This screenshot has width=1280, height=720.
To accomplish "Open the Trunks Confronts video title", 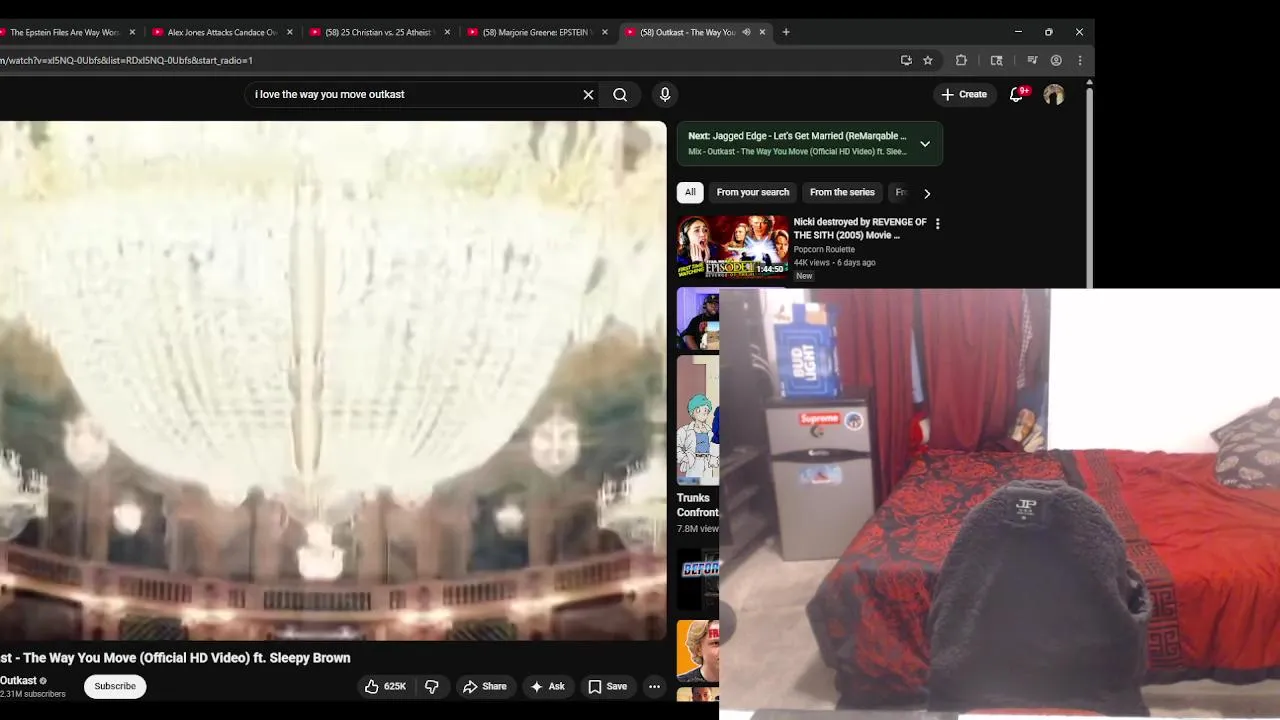I will [698, 505].
